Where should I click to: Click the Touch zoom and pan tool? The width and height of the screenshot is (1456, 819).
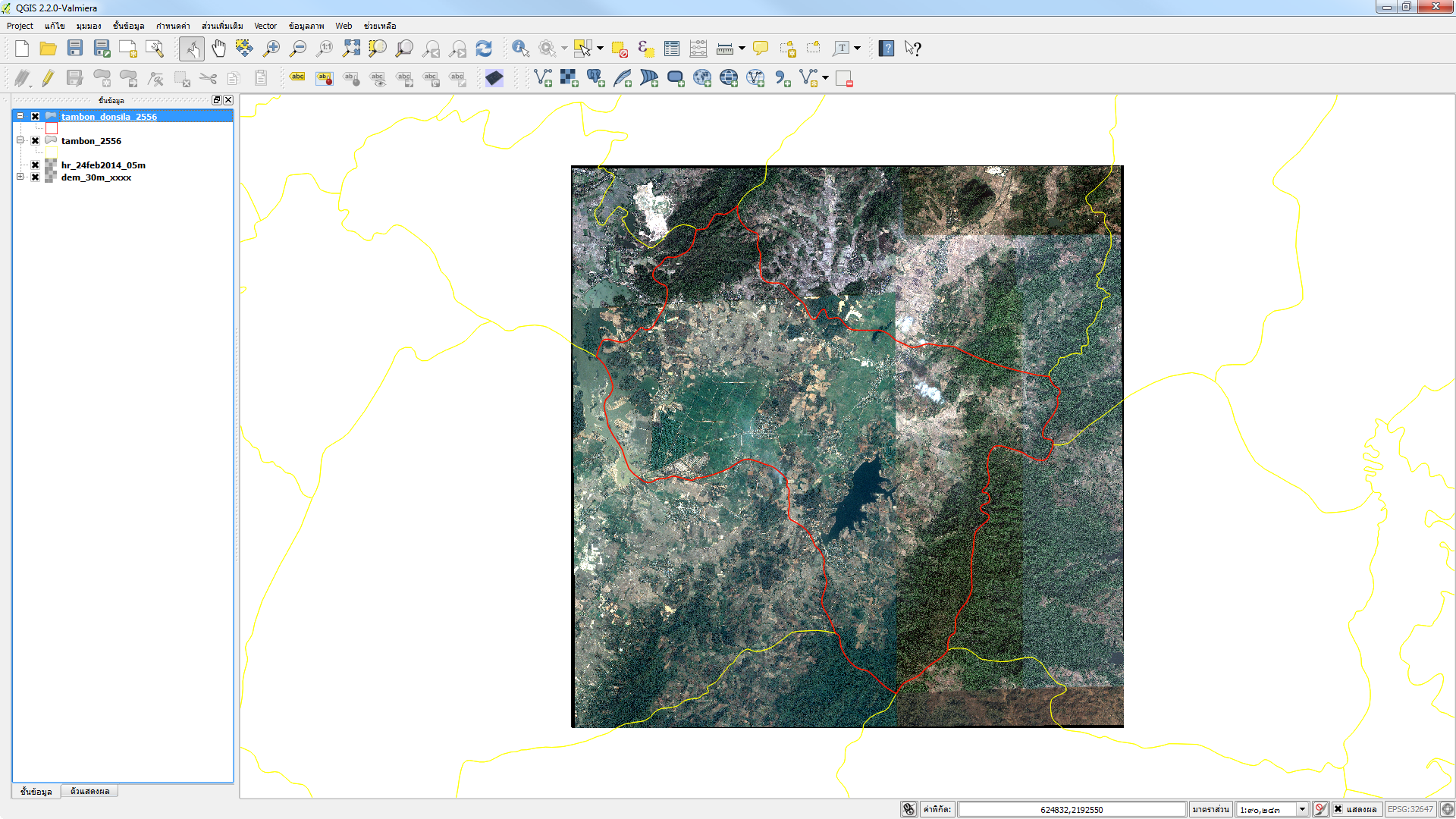(x=192, y=49)
